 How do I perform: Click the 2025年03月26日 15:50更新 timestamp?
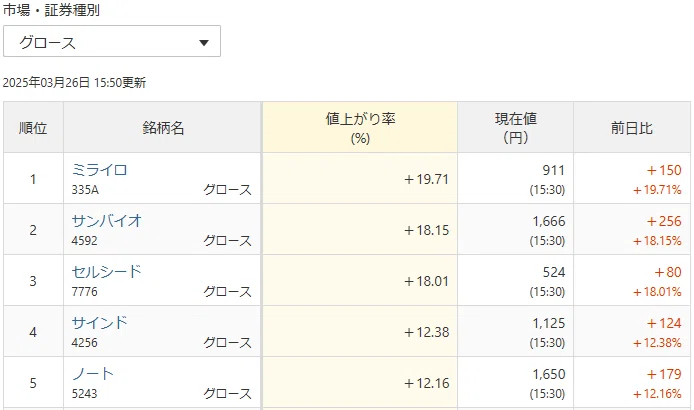(74, 83)
